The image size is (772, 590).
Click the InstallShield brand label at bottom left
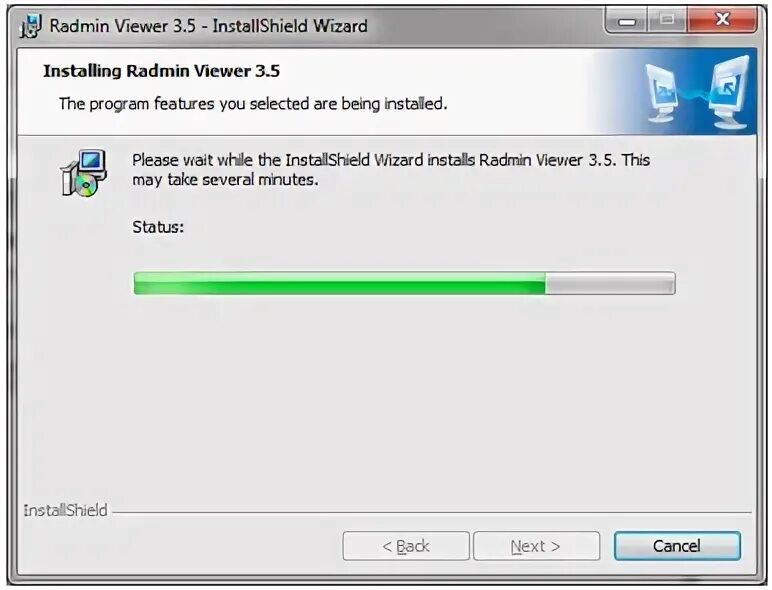[x=65, y=510]
